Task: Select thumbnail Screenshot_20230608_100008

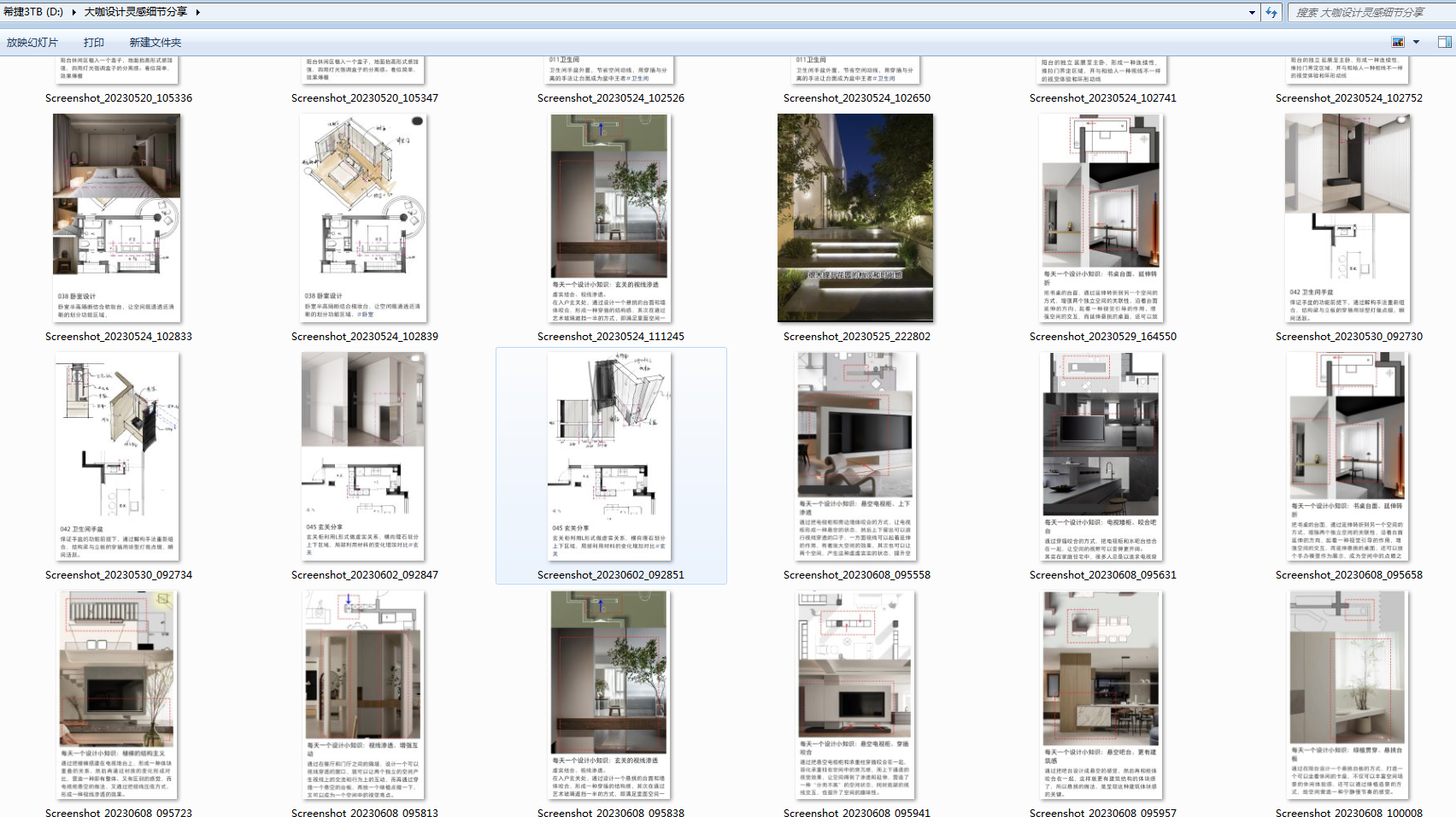Action: click(1347, 696)
